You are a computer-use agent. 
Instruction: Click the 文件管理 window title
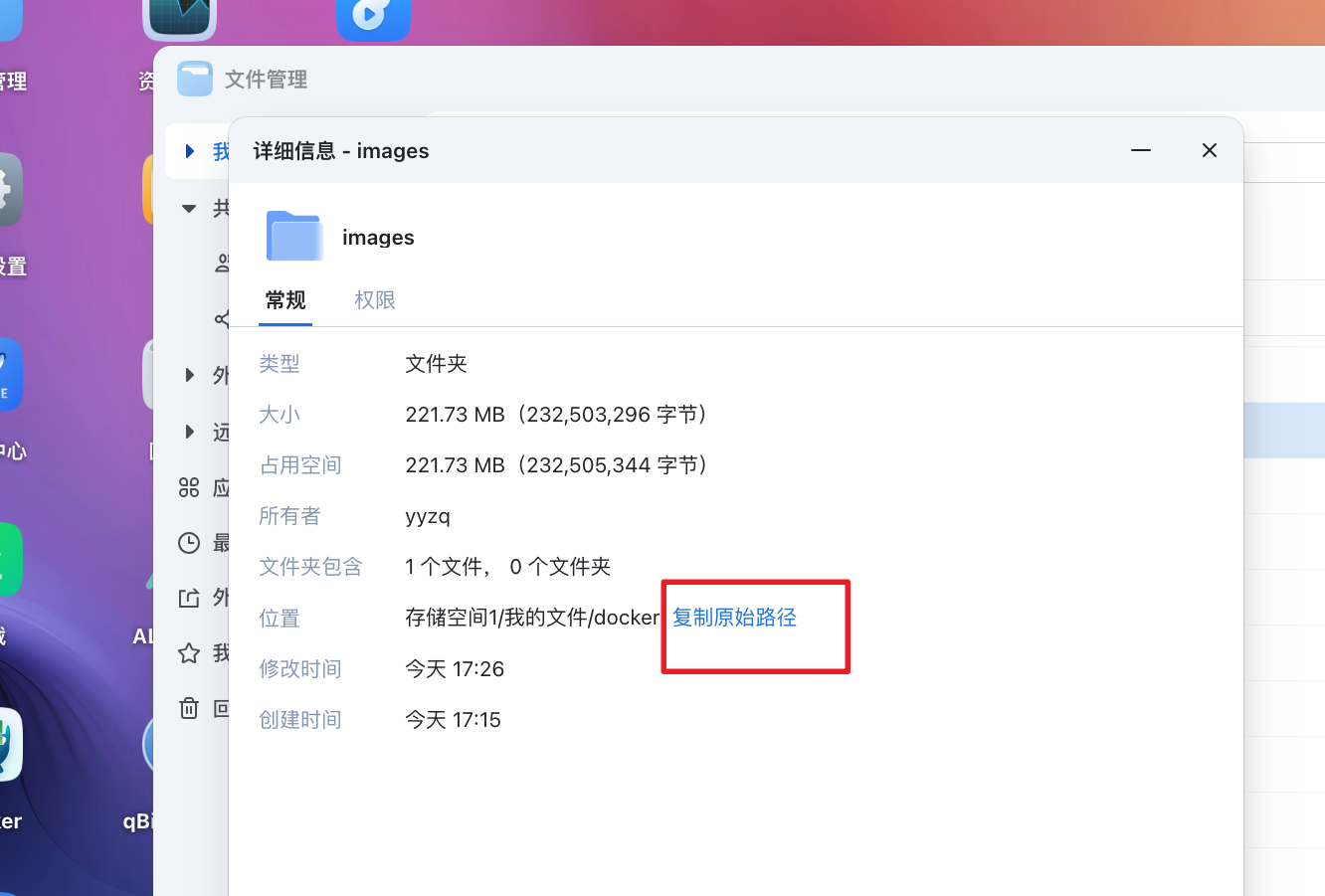[x=266, y=80]
